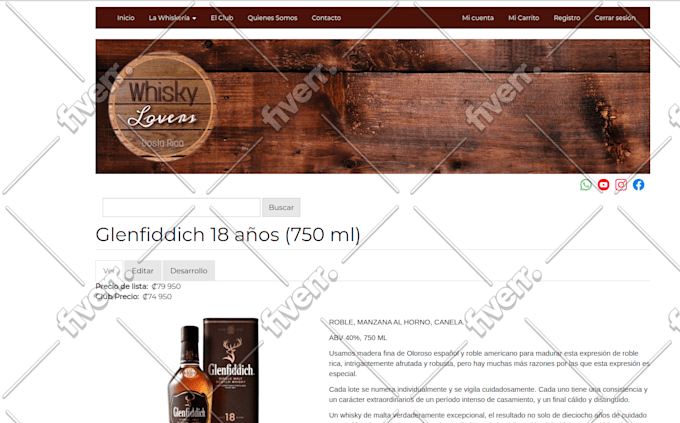The width and height of the screenshot is (680, 423).
Task: Focus the search text field
Action: pos(181,207)
